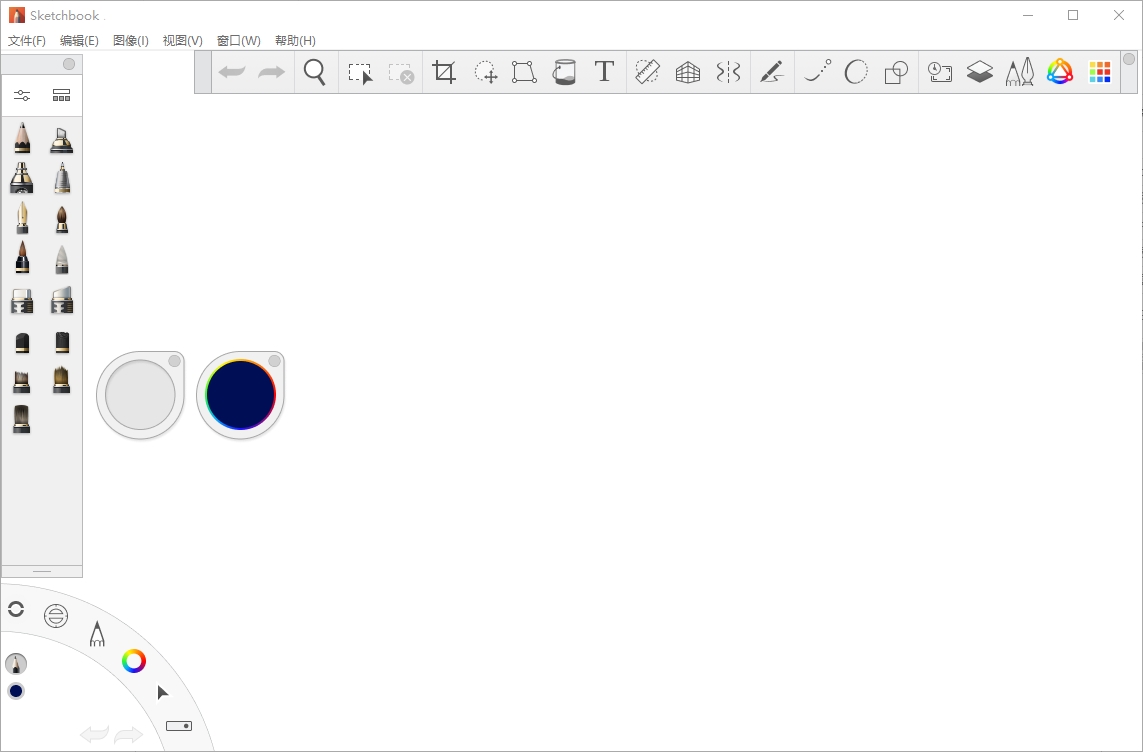Viewport: 1143px width, 752px height.
Task: Select the Crop tool in the toolbar
Action: 443,72
